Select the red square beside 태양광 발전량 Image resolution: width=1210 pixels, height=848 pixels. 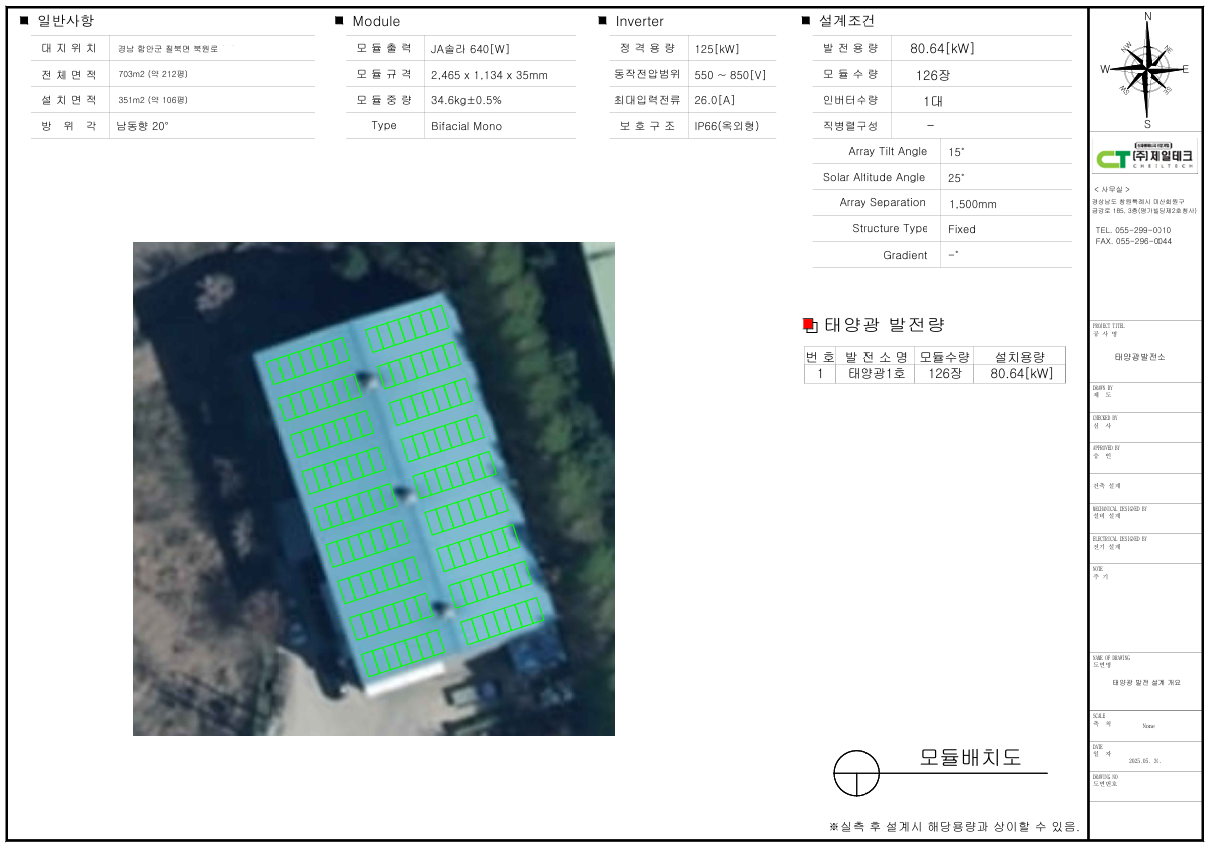809,325
